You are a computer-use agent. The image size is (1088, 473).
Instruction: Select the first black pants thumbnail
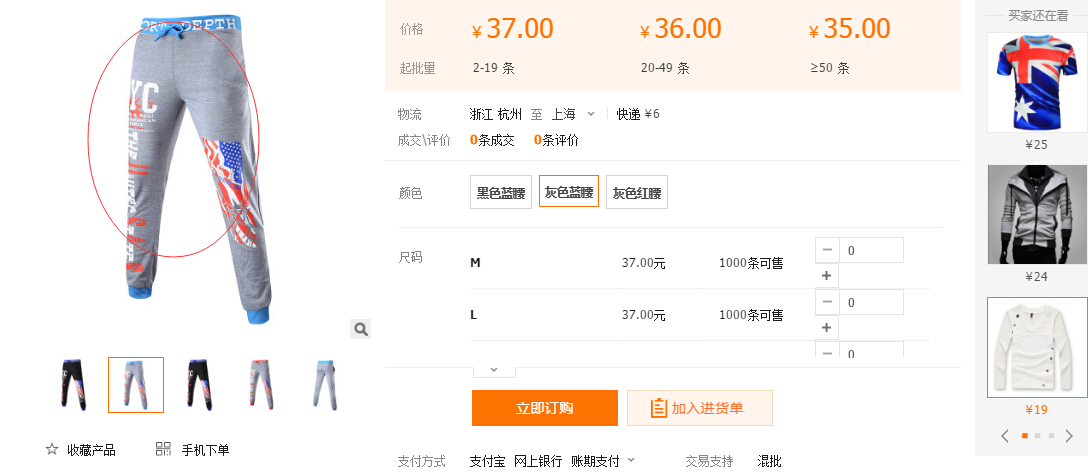pos(74,385)
